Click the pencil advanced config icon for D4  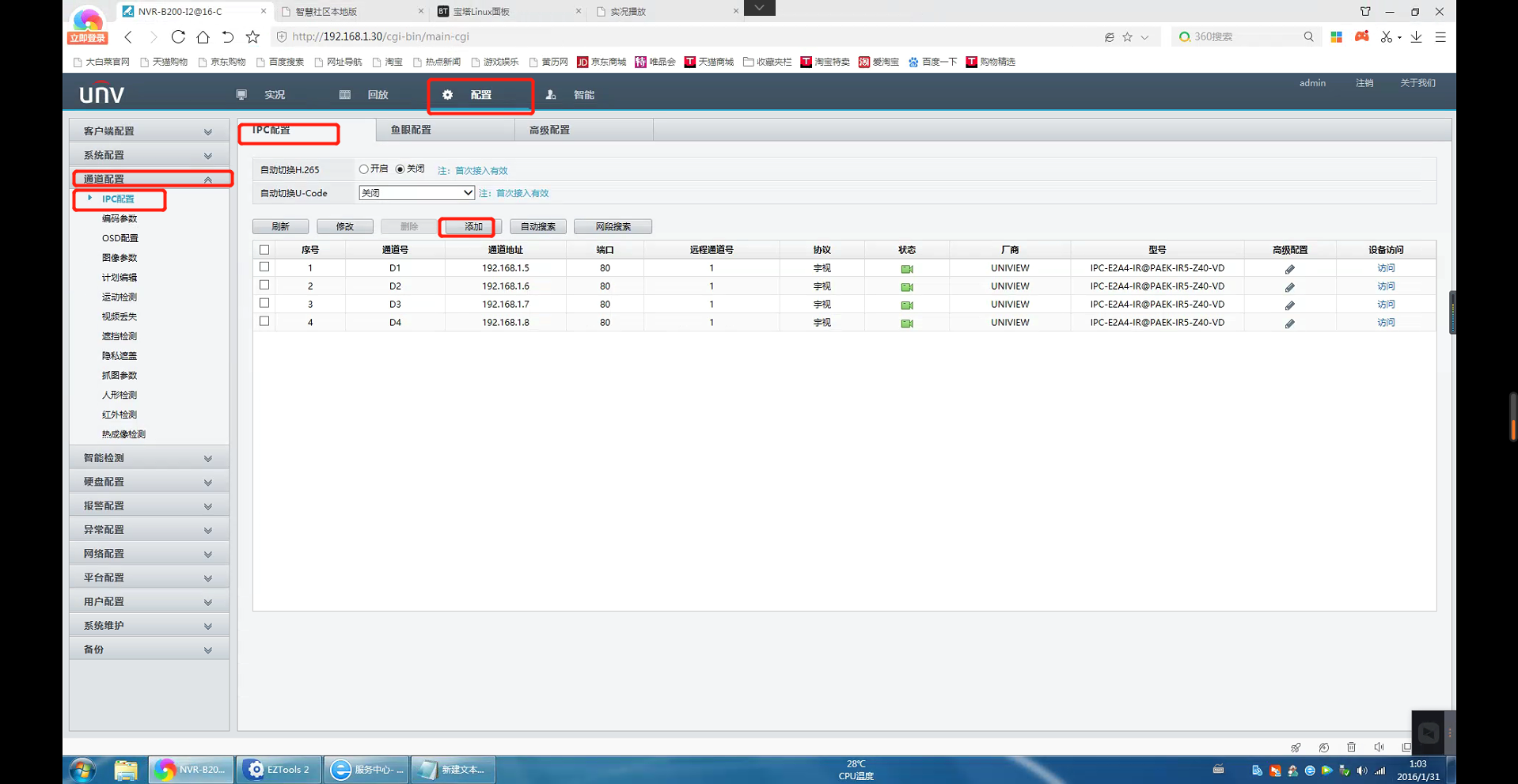[x=1289, y=324]
